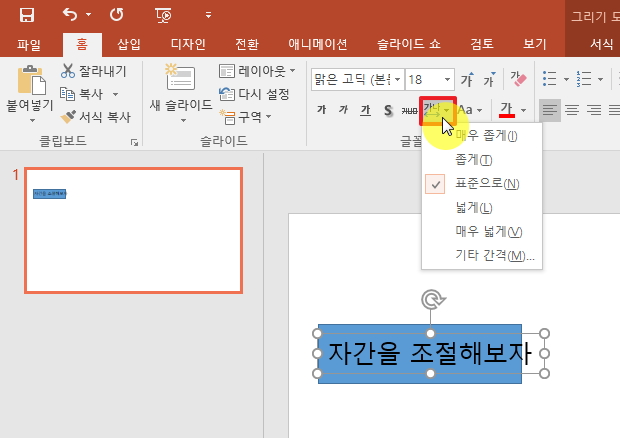Toggle bold formatting
The height and width of the screenshot is (438, 620).
click(321, 110)
